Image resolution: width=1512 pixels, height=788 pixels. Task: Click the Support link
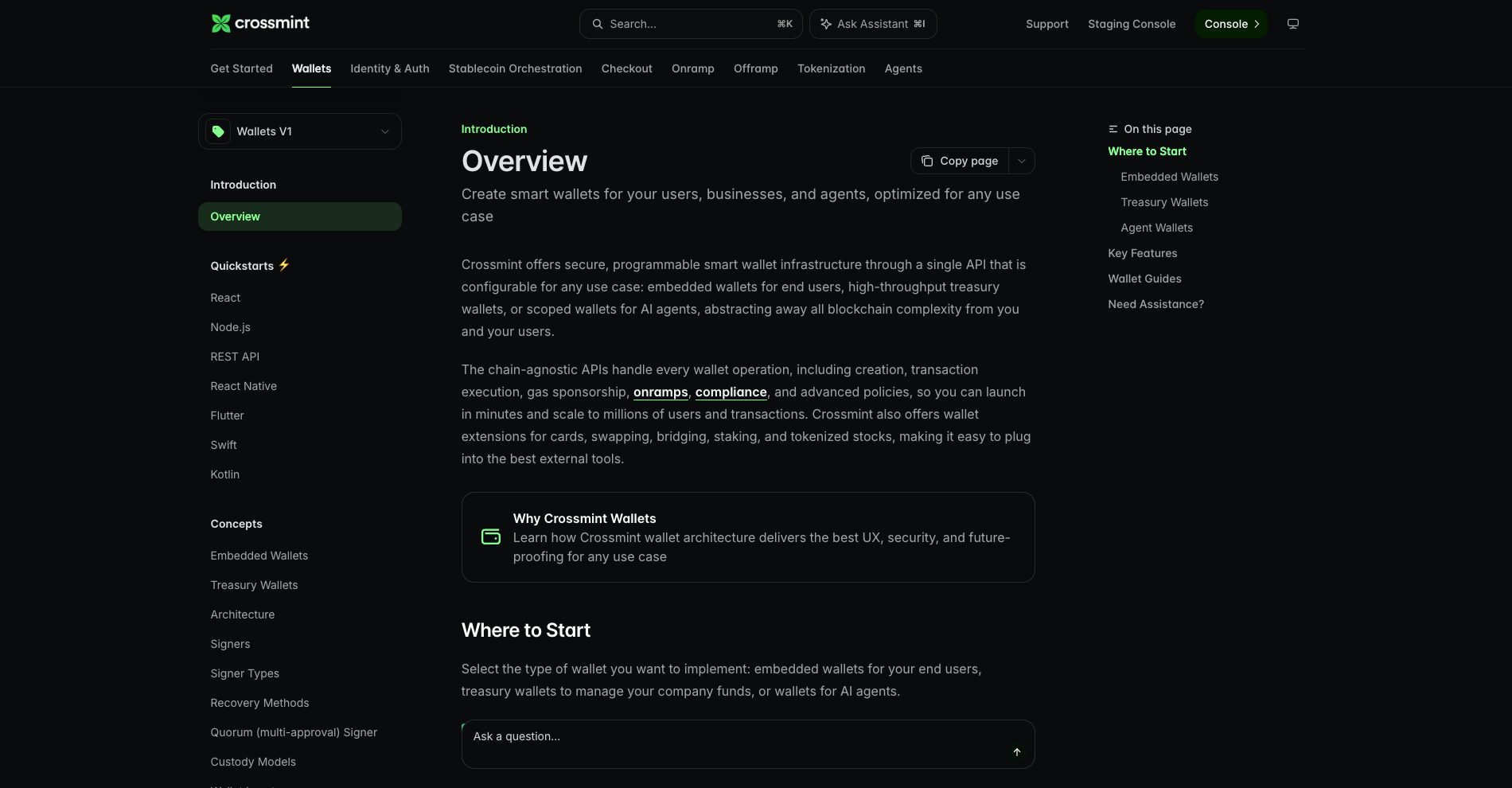tap(1047, 24)
